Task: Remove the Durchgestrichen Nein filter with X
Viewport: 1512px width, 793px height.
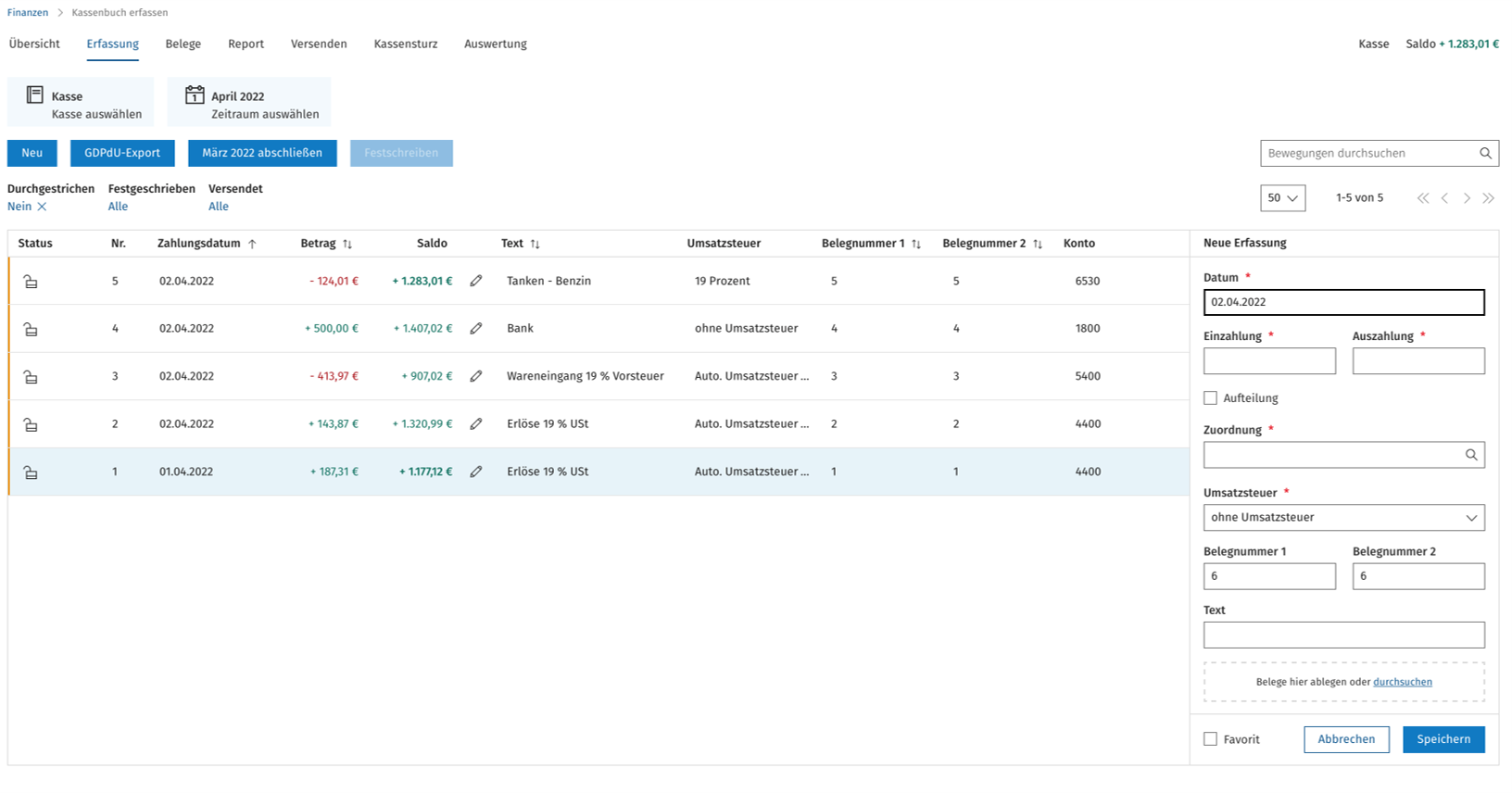Action: pos(42,207)
